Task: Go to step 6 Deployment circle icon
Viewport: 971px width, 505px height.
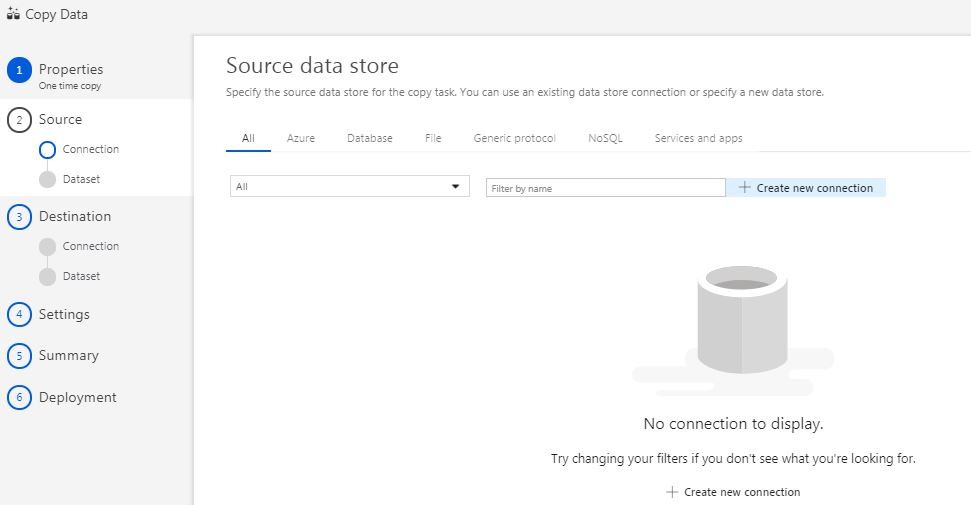Action: tap(19, 398)
